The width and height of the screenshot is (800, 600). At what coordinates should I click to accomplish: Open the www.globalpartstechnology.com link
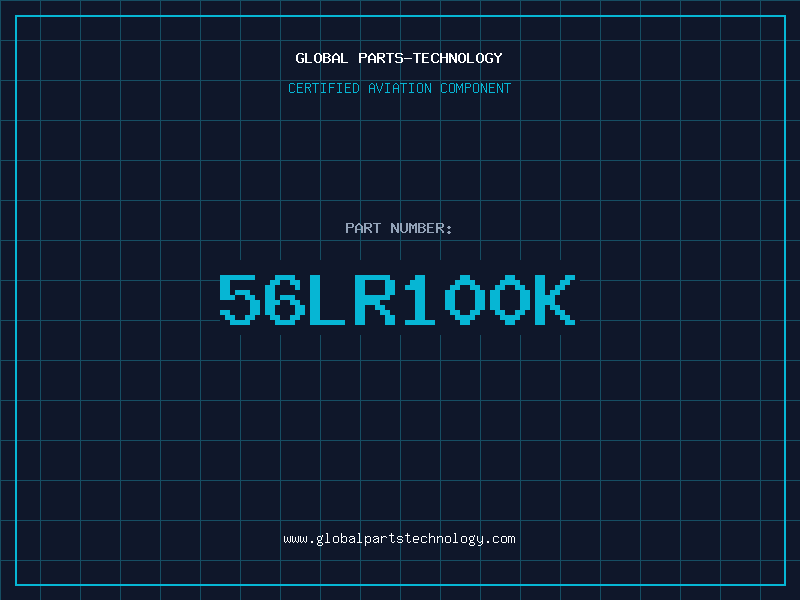399,539
